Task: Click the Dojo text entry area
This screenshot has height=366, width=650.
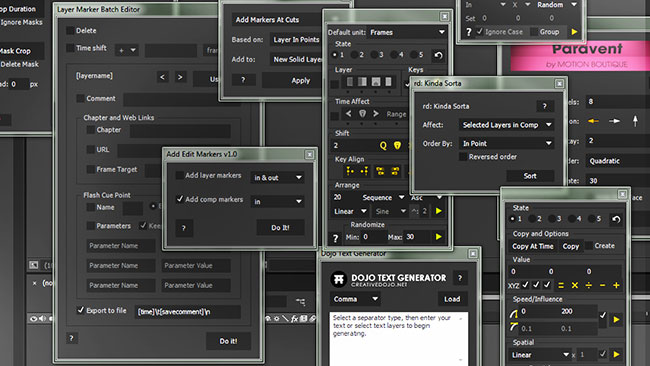Action: [x=398, y=339]
